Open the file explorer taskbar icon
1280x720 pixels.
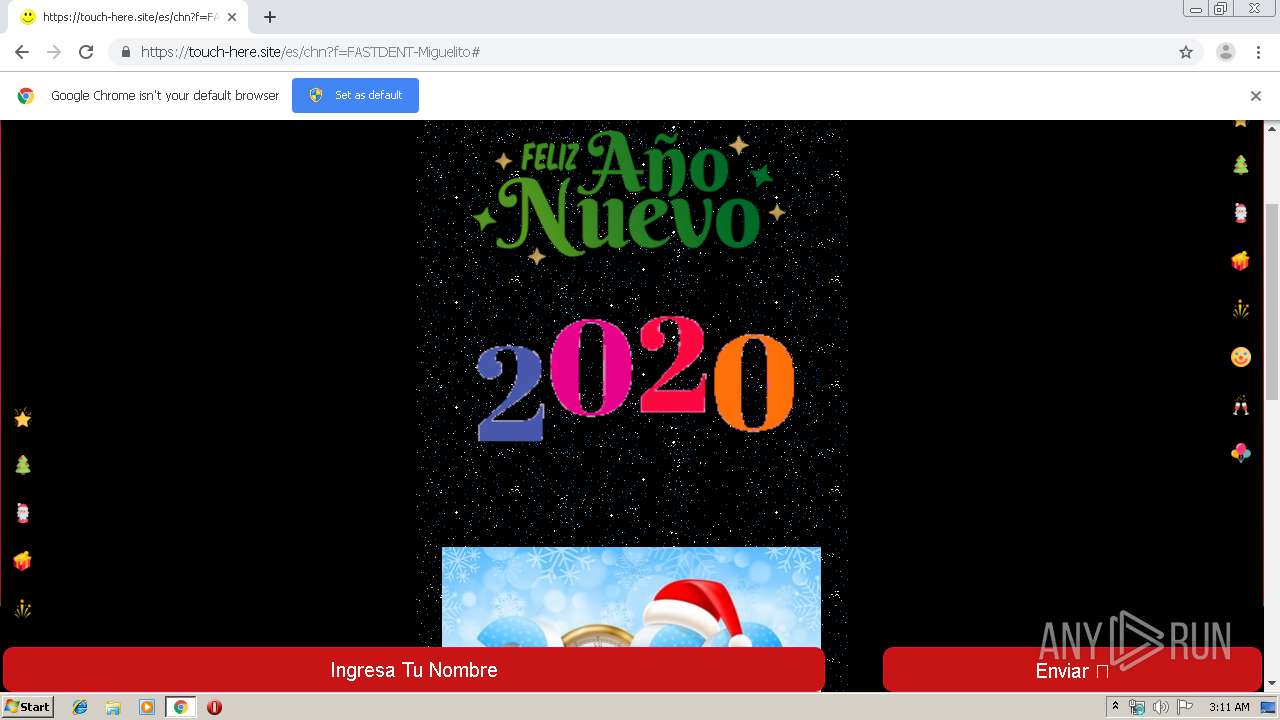click(113, 707)
